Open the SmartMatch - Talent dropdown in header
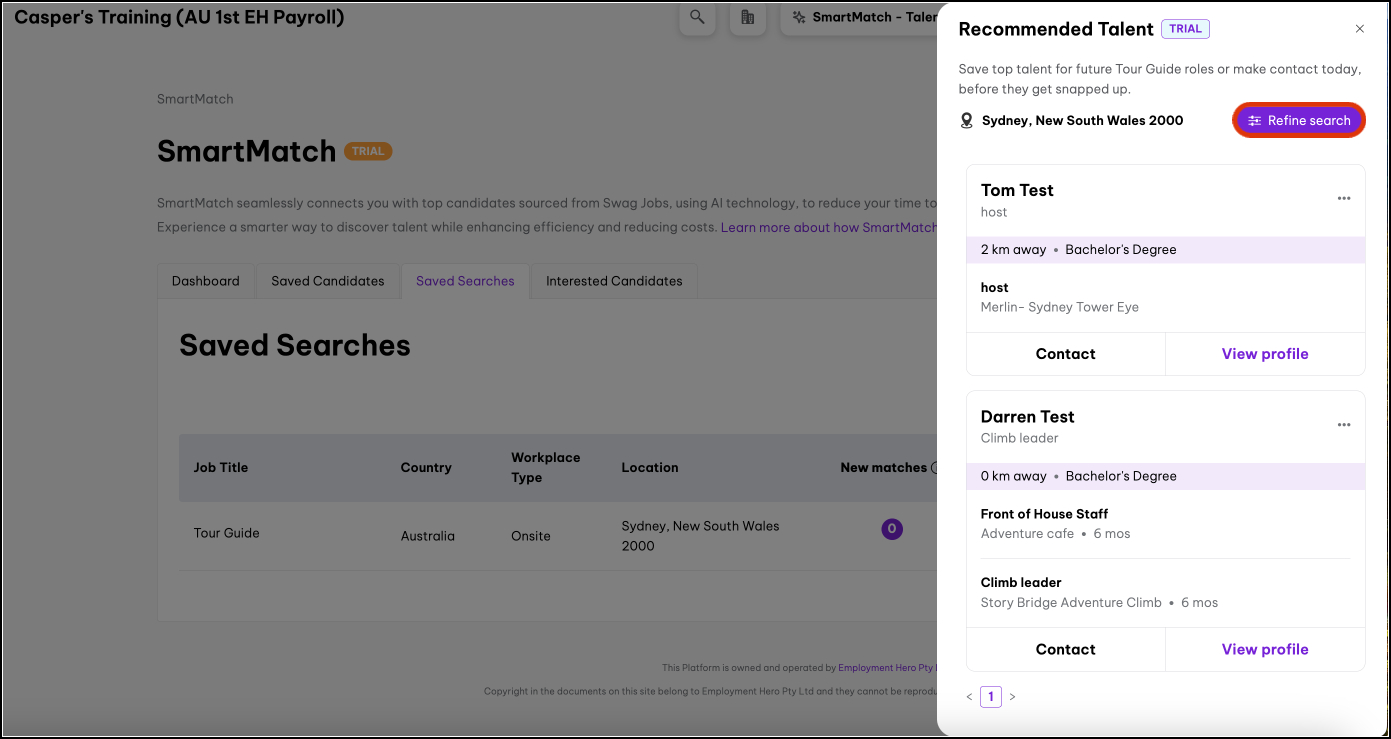 860,18
